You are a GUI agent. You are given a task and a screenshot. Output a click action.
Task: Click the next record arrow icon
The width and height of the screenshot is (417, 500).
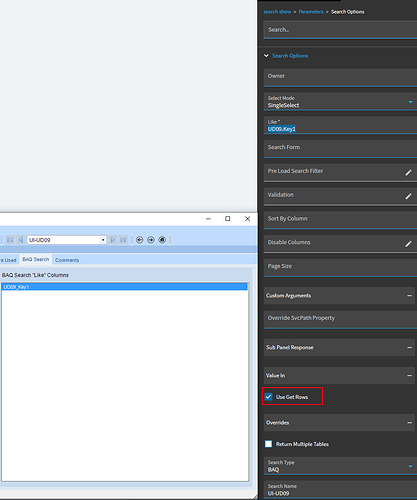coord(113,240)
